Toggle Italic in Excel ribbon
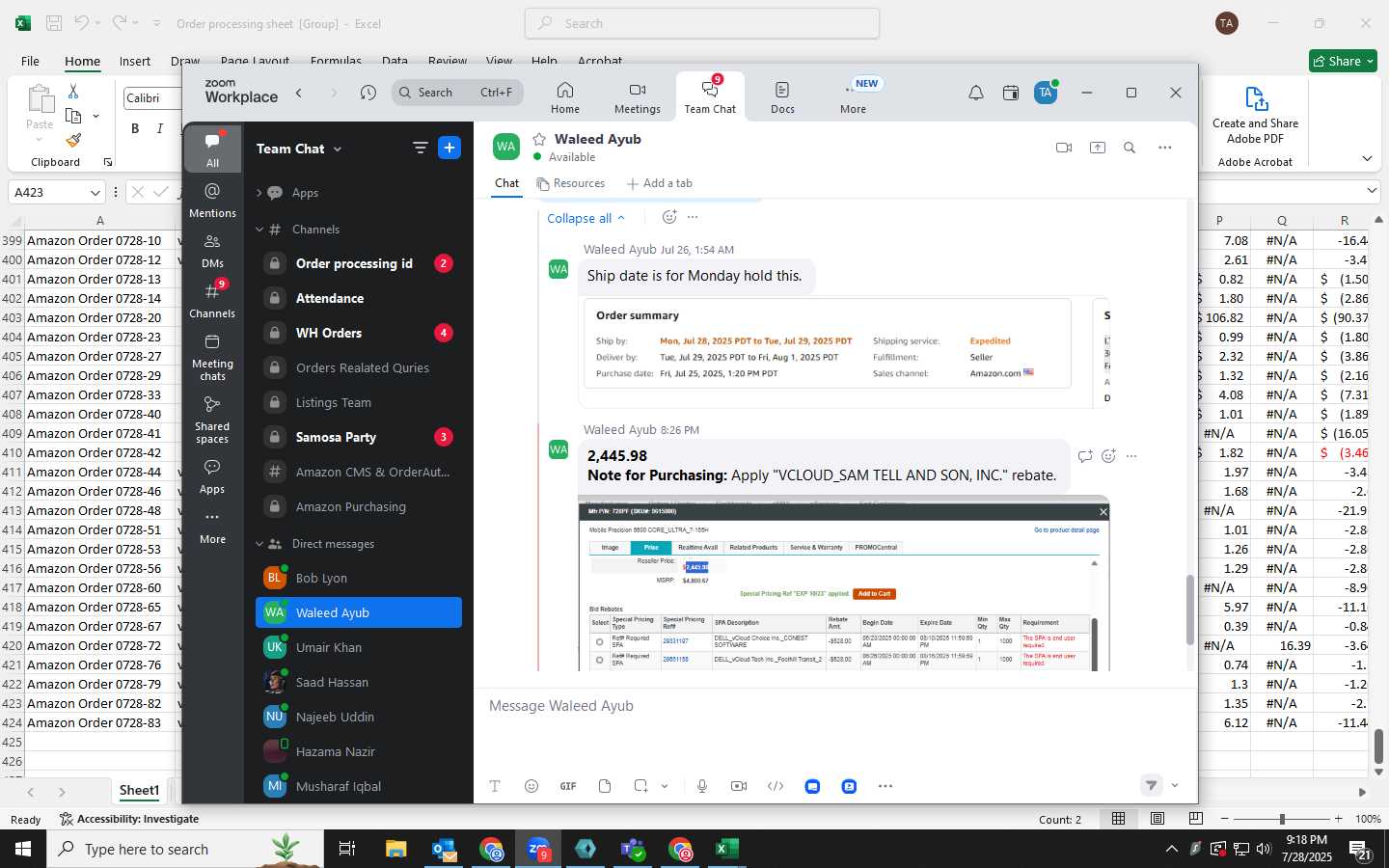Screen dimensions: 1389x868 tap(160, 128)
